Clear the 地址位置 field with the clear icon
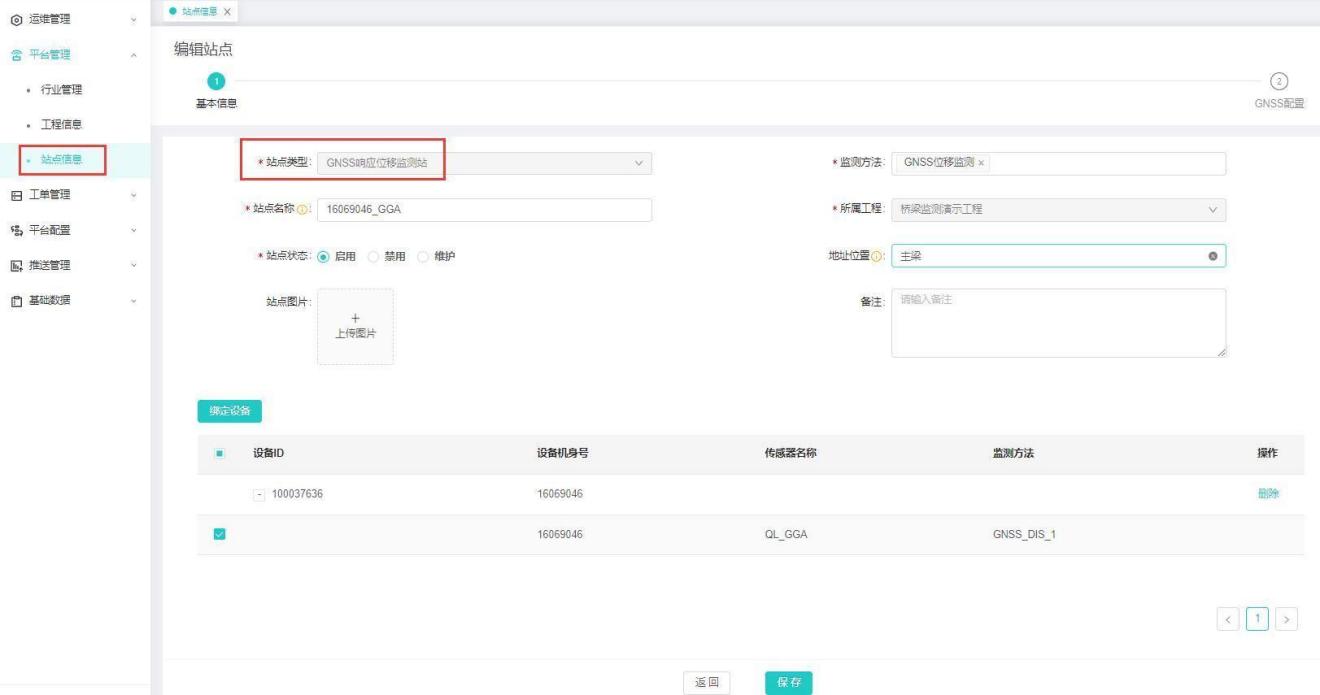This screenshot has height=695, width=1320. [1213, 257]
